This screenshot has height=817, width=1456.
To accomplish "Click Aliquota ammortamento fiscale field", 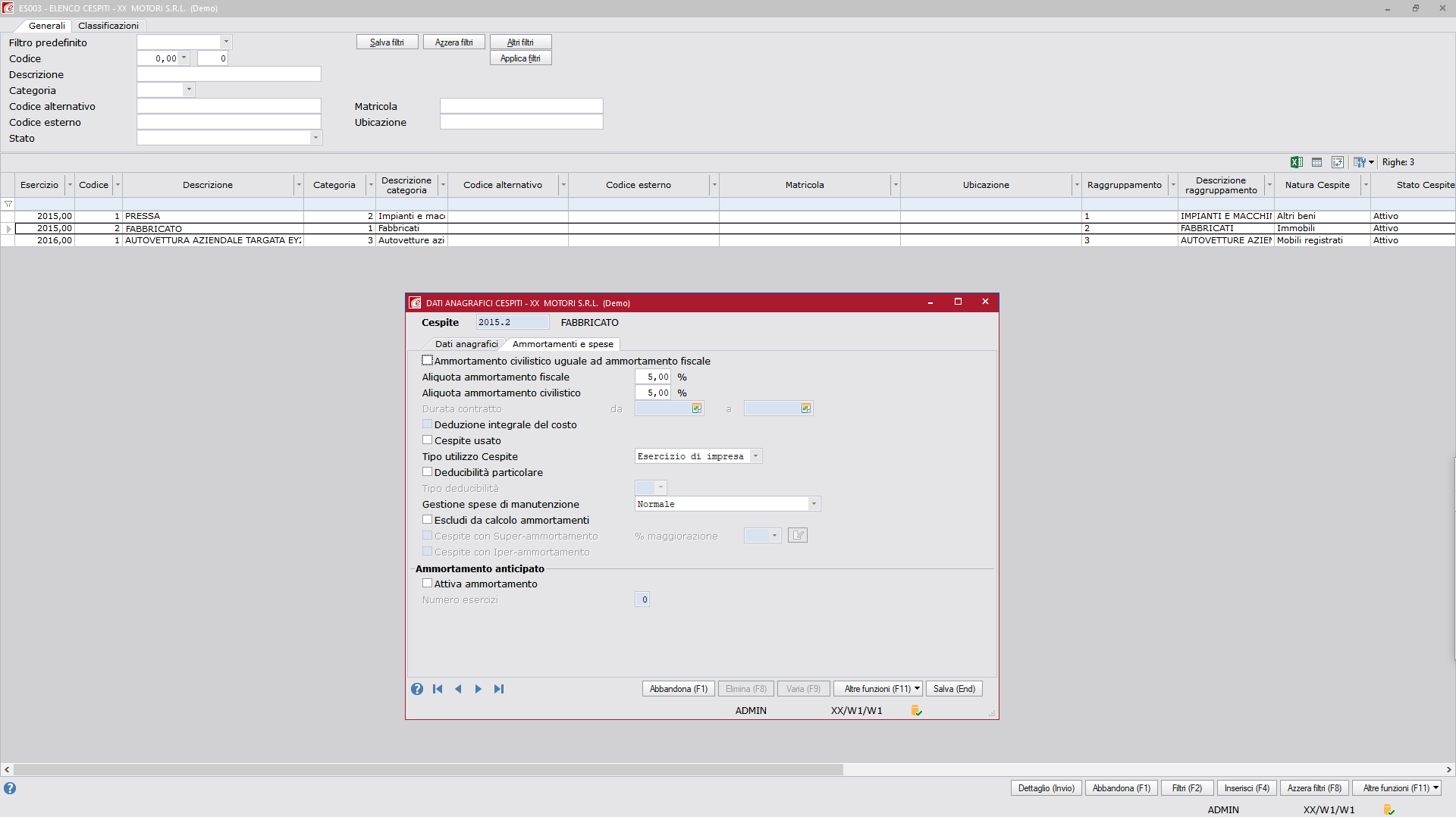I will [653, 377].
